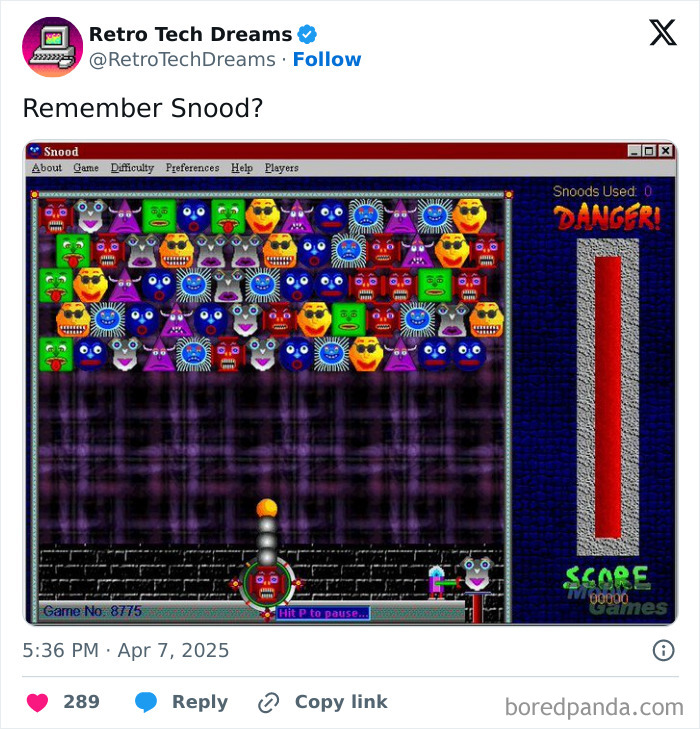Click the X logo in the tweet corner
Image resolution: width=700 pixels, height=729 pixels.
[663, 33]
